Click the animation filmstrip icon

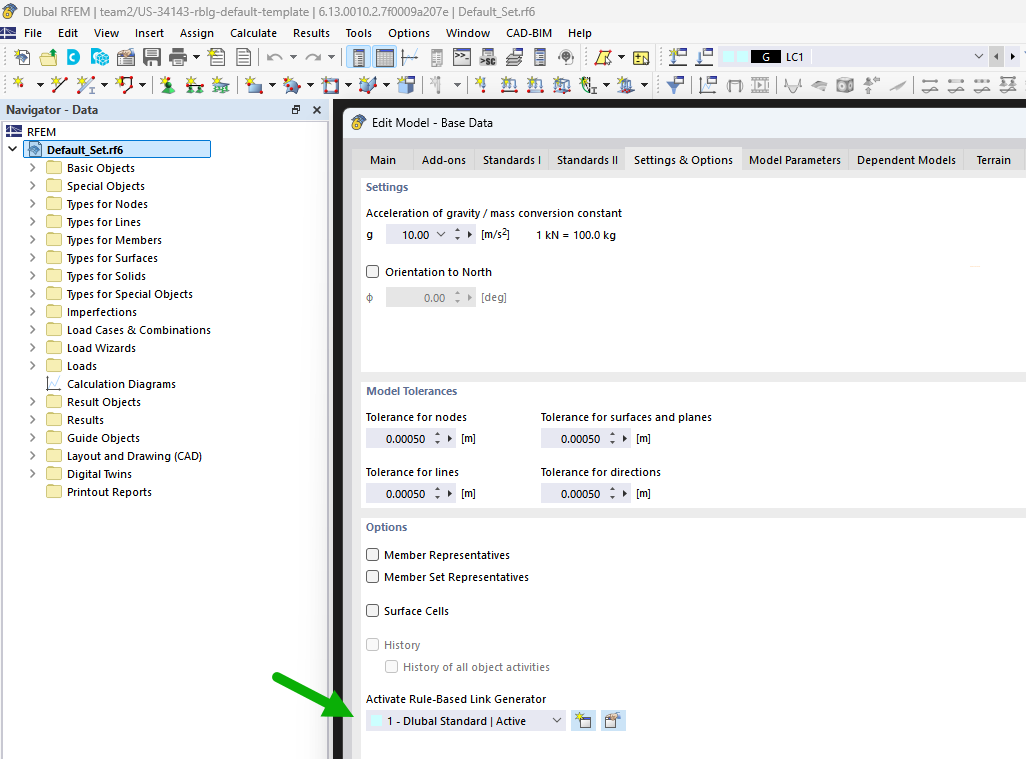point(760,84)
